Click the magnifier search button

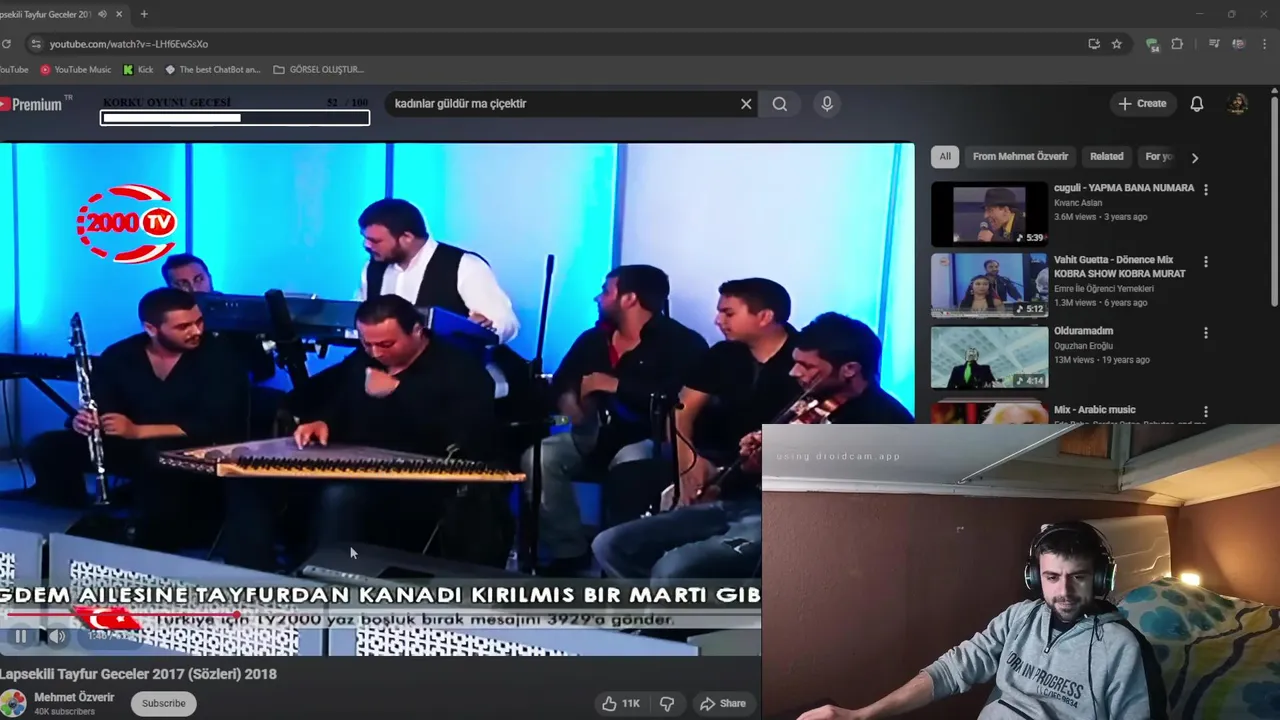780,104
